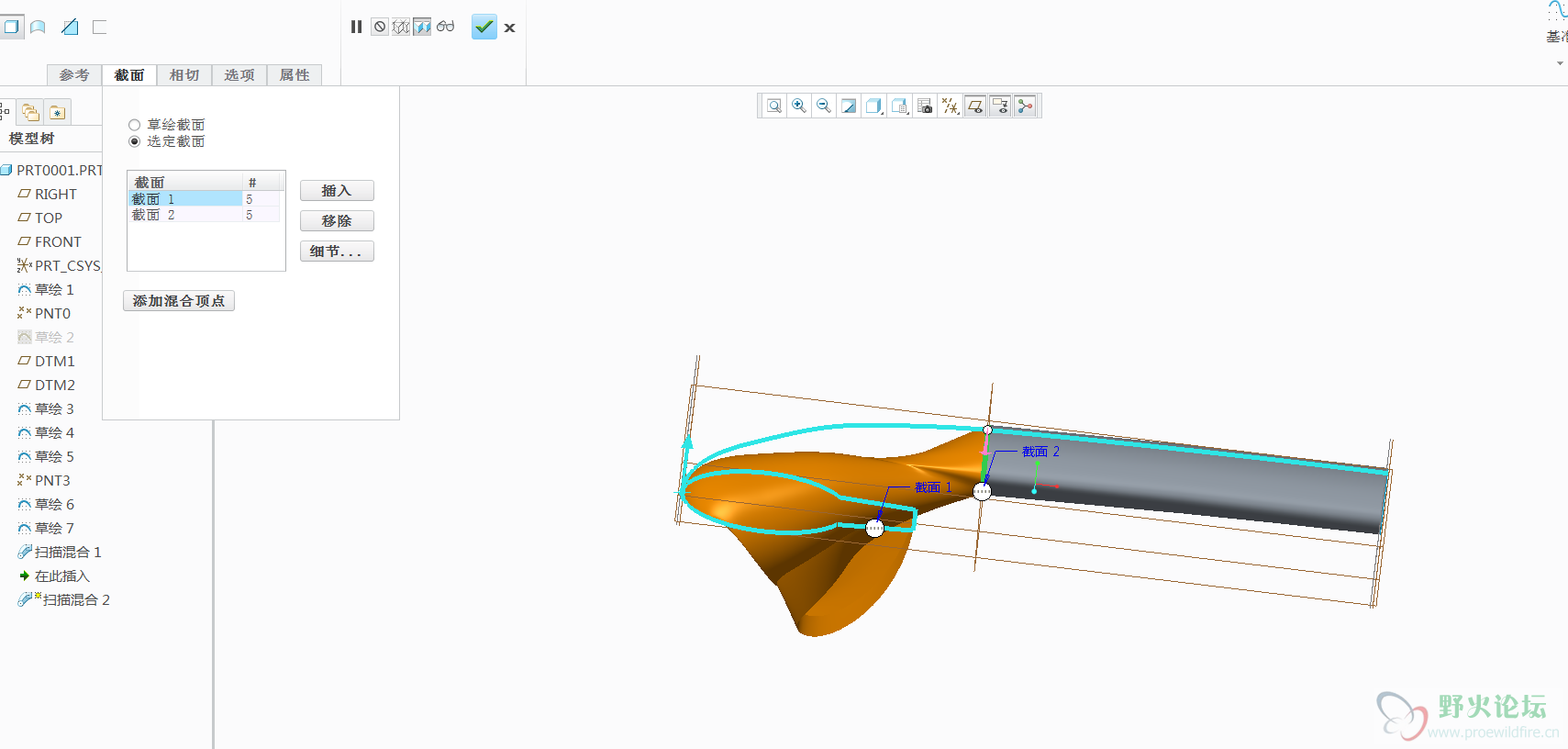Toggle the thin feature icon

pyautogui.click(x=99, y=27)
